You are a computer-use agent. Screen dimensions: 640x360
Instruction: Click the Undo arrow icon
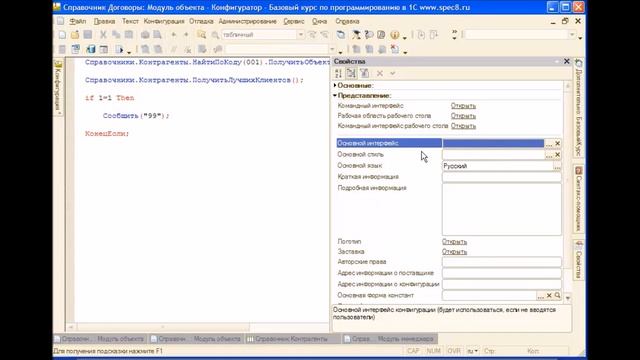click(x=173, y=35)
